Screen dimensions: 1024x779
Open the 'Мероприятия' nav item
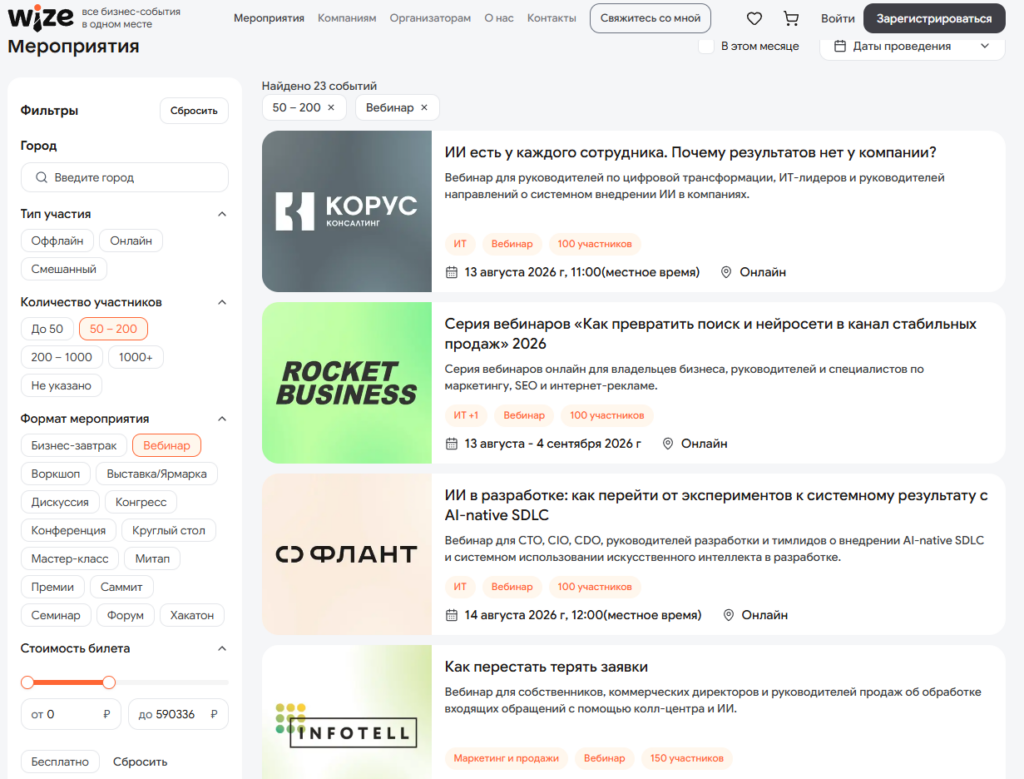[x=269, y=18]
